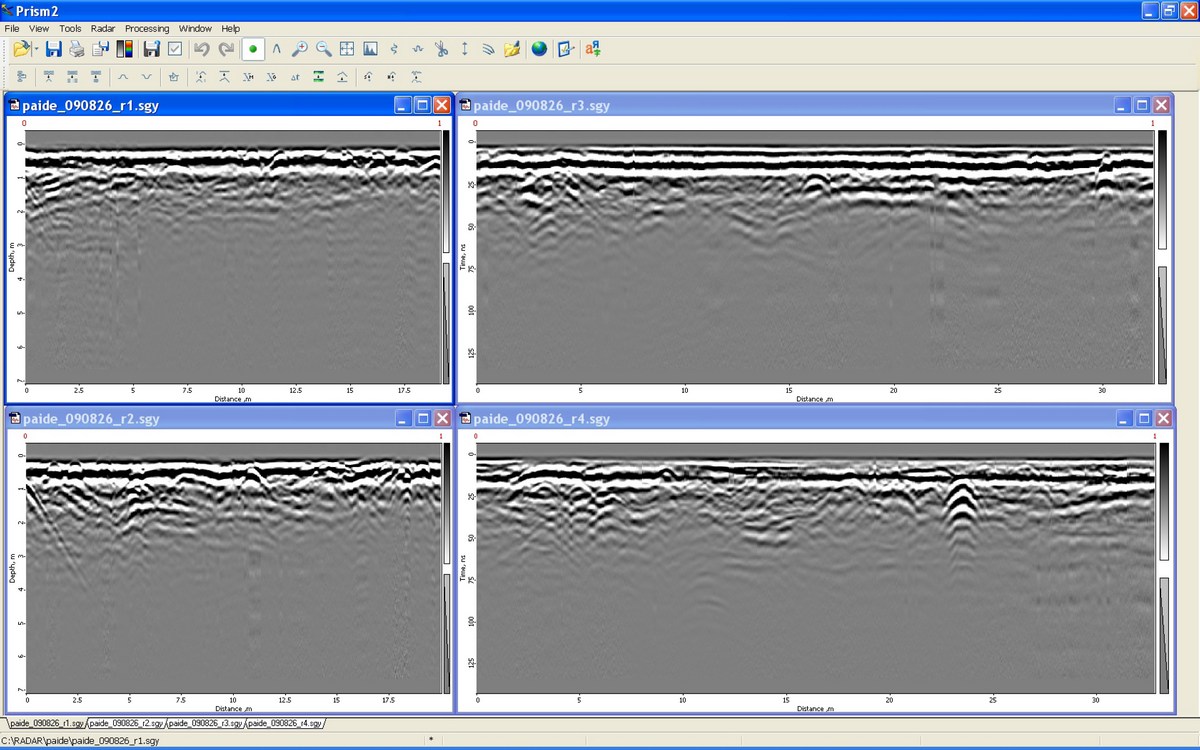The width and height of the screenshot is (1200, 750).
Task: Click the Undo arrow icon
Action: point(201,49)
